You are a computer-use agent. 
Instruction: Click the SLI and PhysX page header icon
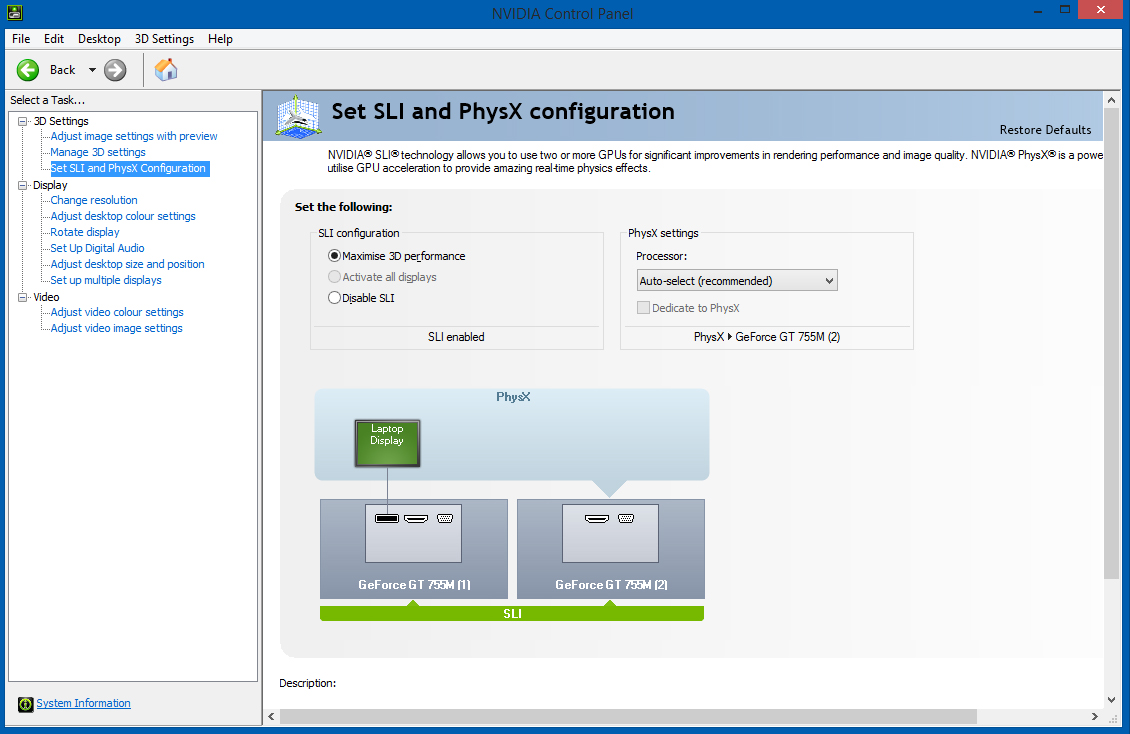[298, 116]
